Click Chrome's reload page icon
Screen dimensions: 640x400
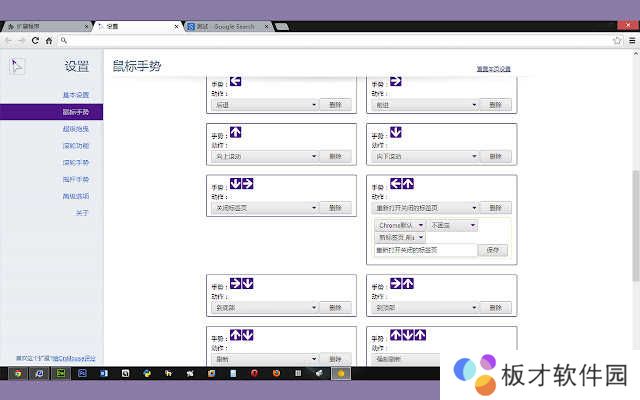(x=35, y=40)
